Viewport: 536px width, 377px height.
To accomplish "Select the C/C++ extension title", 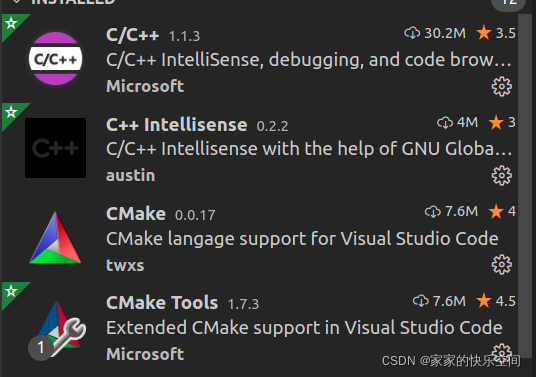I will [x=133, y=35].
